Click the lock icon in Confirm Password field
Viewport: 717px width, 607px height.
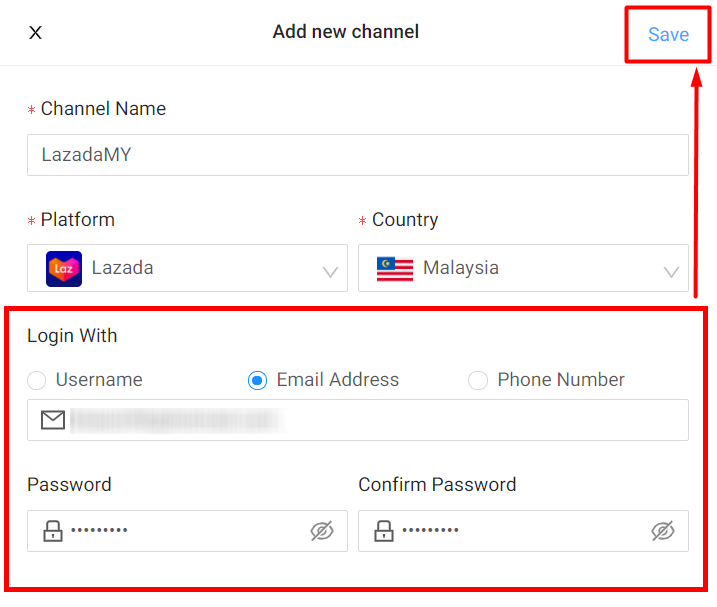coord(384,531)
